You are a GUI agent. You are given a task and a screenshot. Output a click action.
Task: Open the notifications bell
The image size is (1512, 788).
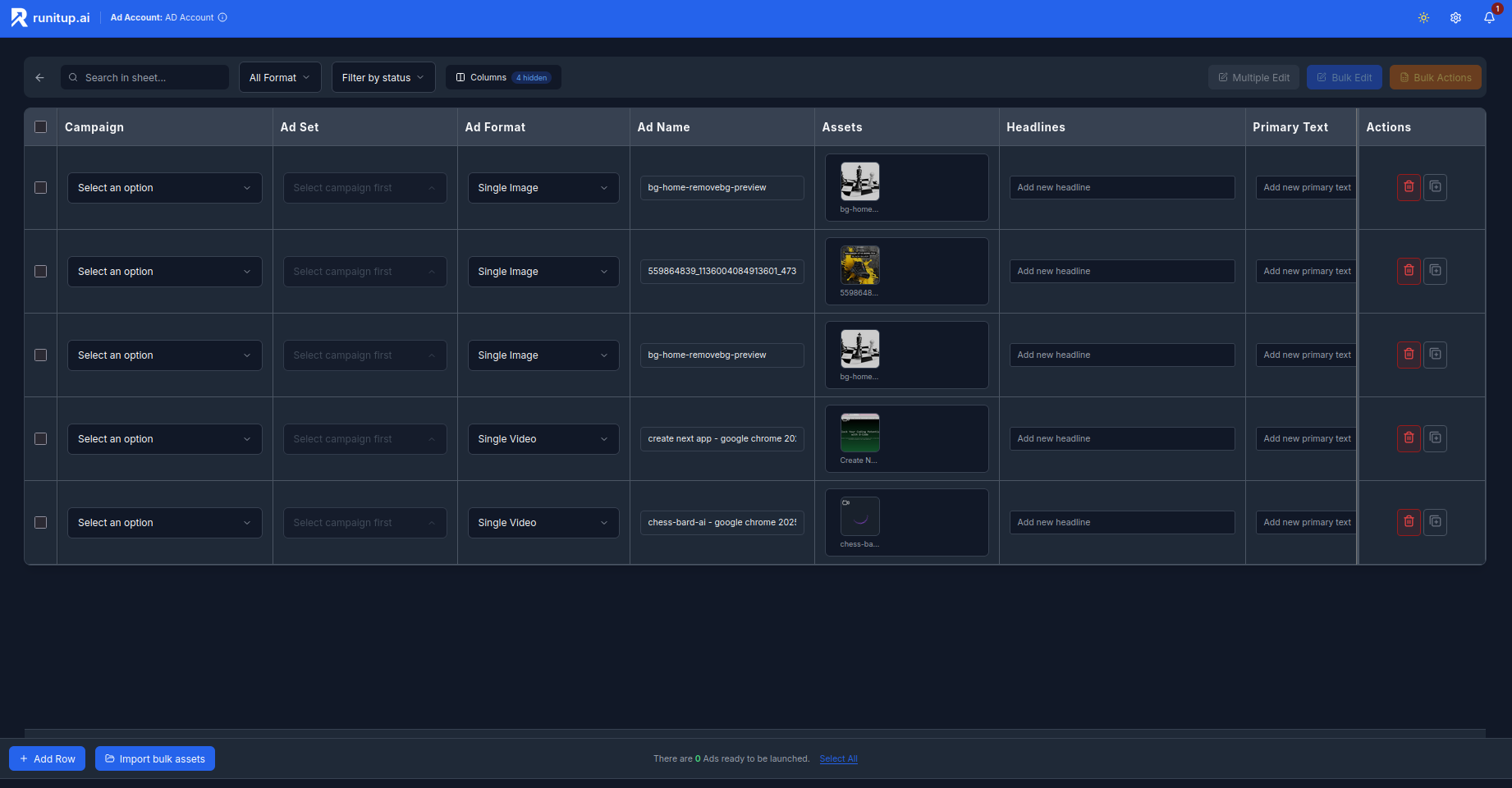tap(1489, 18)
